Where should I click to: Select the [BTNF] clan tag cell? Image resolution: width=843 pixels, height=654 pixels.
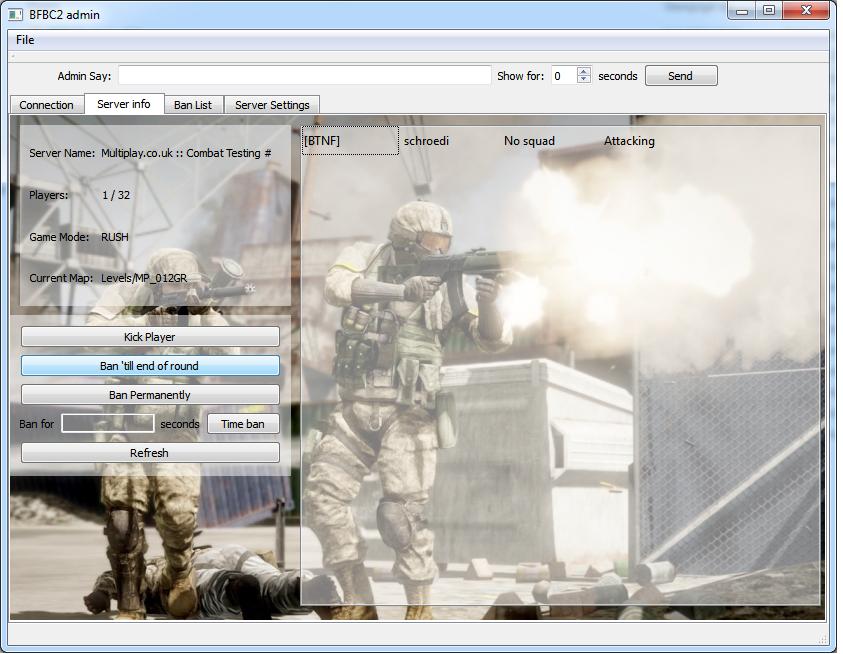350,141
